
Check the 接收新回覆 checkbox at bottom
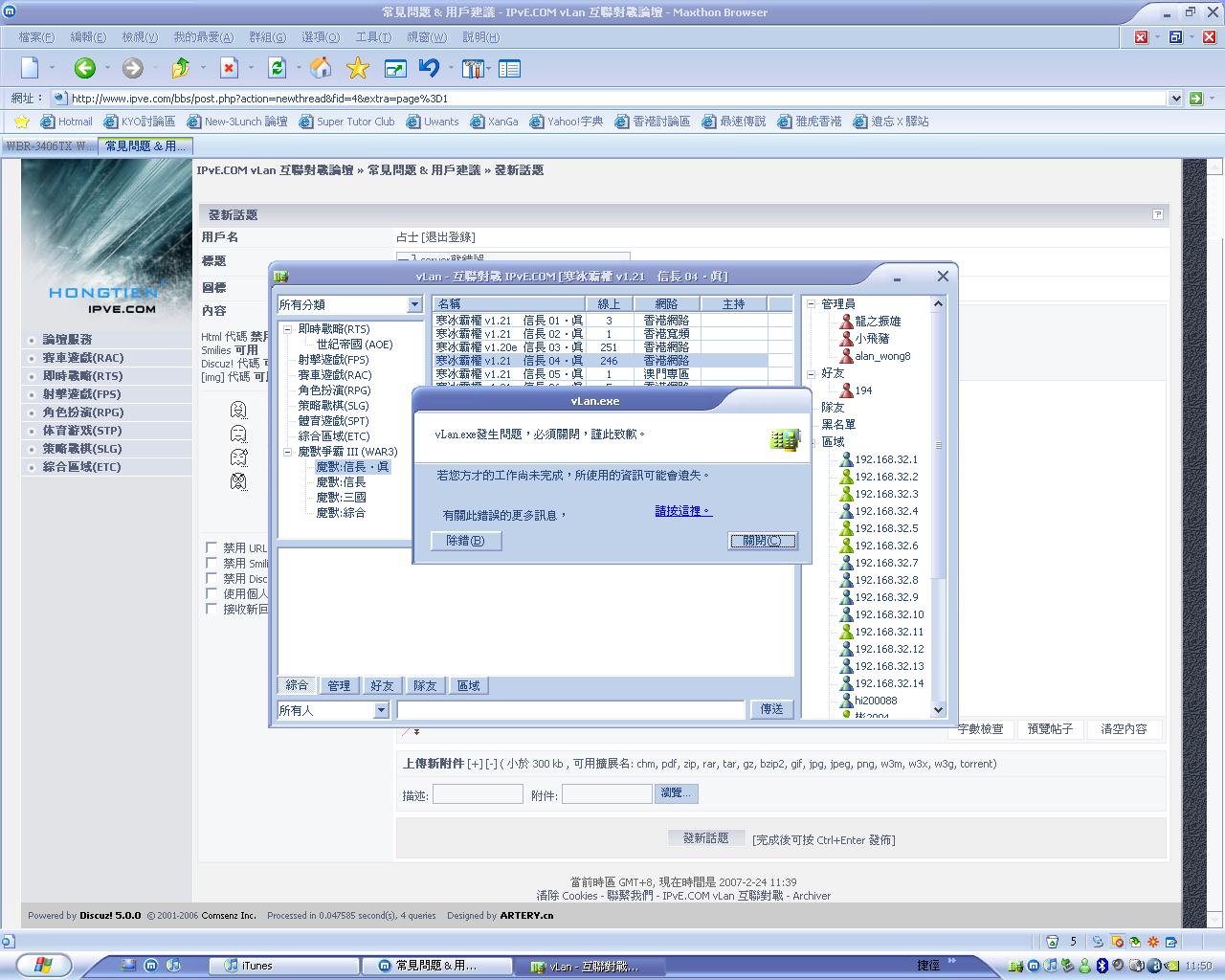(x=212, y=609)
